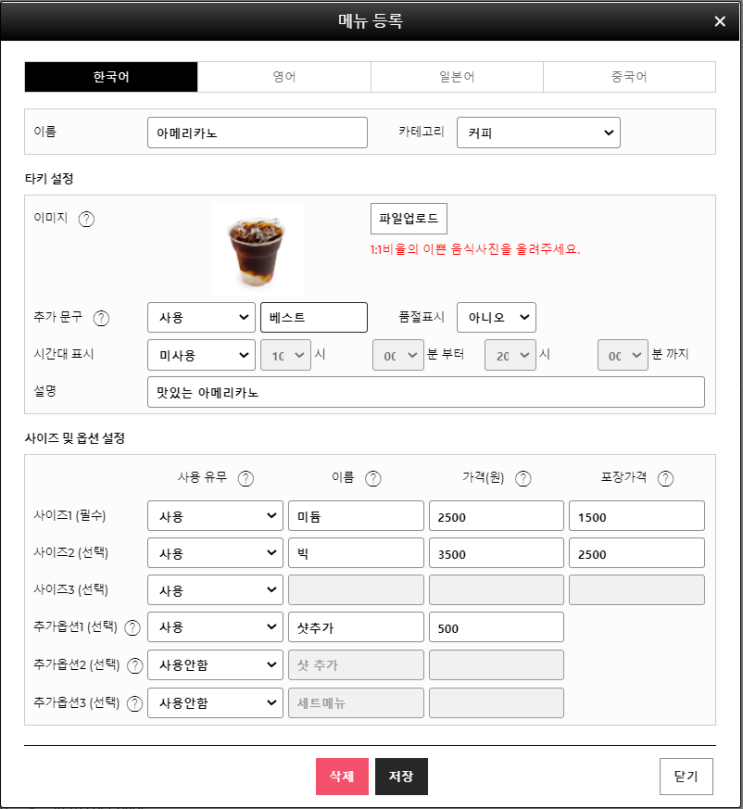Screen dimensions: 743x809
Task: Open 사이즈3 (선택) usage dropdown
Action: click(215, 590)
